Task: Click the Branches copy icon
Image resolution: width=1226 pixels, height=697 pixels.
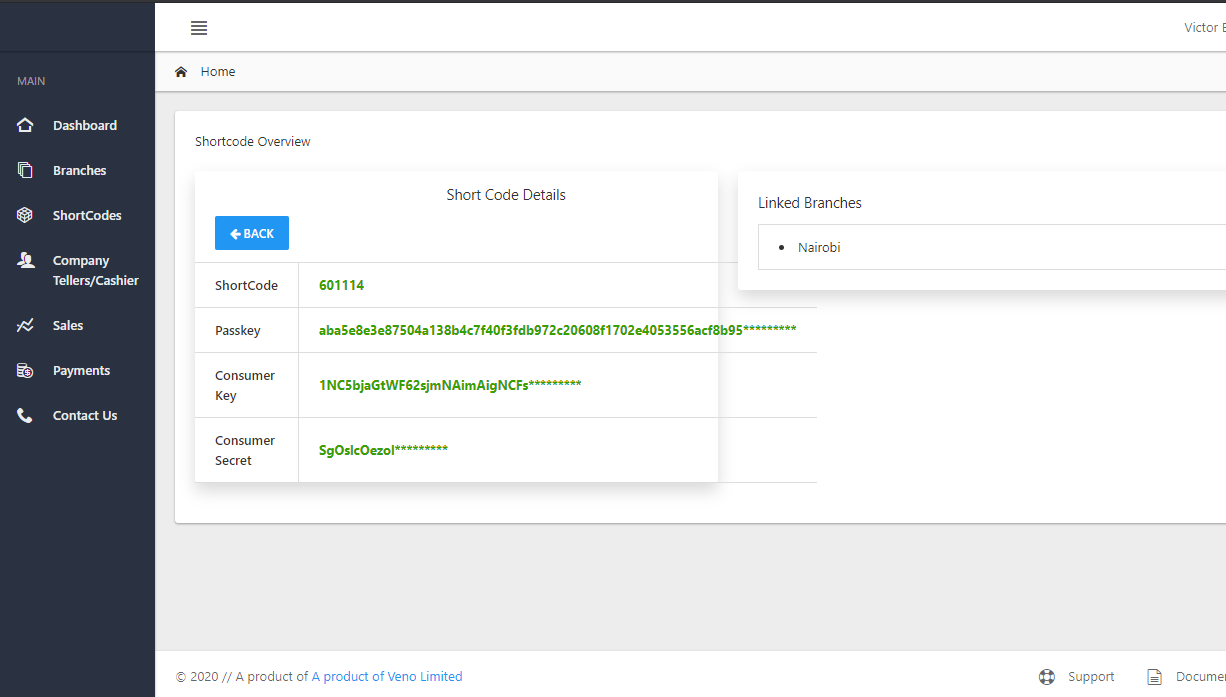Action: click(x=25, y=170)
